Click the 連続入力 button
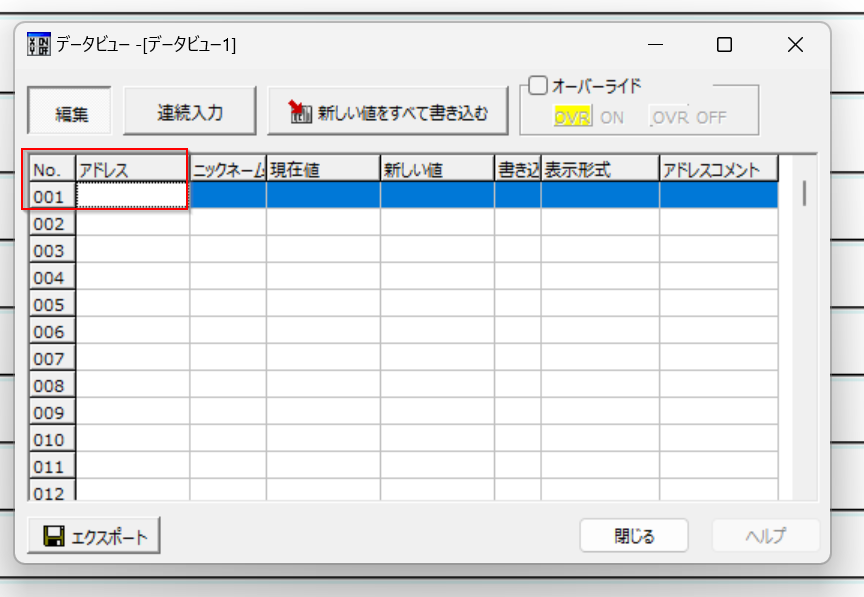Screen dimensions: 864x597 [190, 111]
